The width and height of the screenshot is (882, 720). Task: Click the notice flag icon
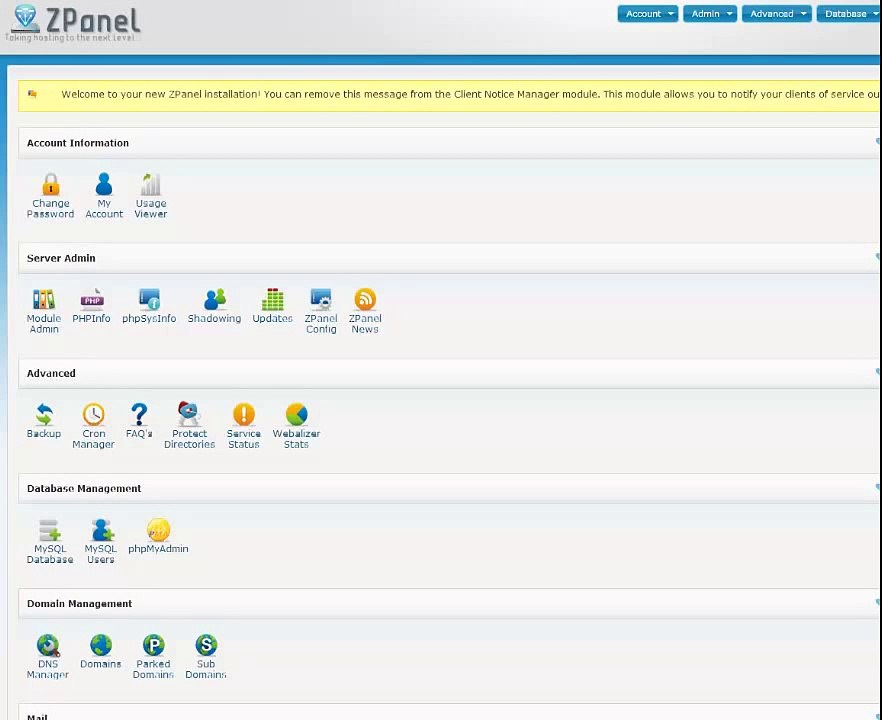click(33, 94)
